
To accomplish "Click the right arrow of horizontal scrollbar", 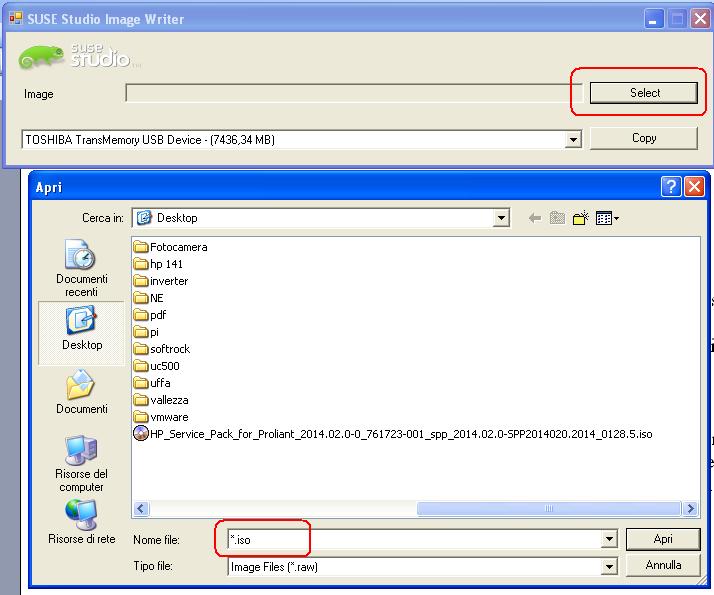I will [691, 508].
